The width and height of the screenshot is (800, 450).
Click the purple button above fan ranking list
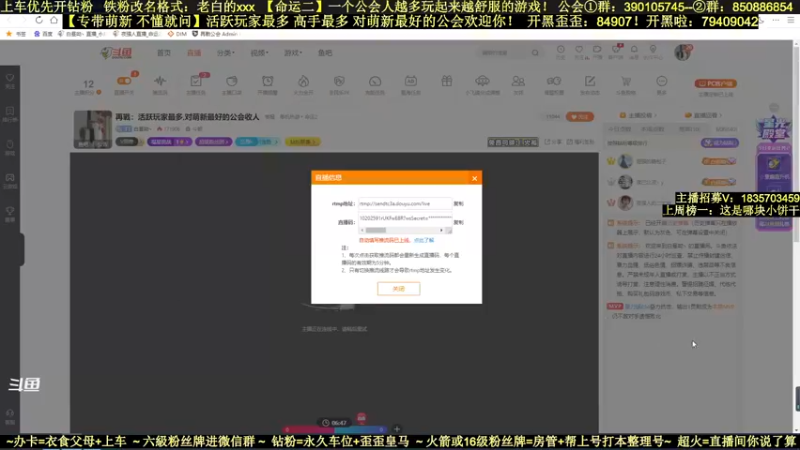[x=719, y=143]
